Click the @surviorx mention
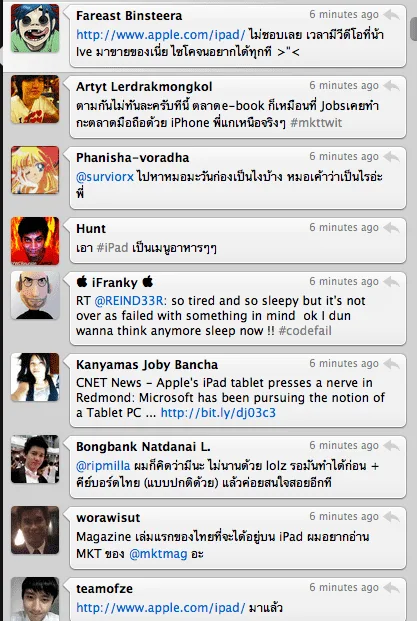Image resolution: width=417 pixels, height=621 pixels. pyautogui.click(x=105, y=177)
